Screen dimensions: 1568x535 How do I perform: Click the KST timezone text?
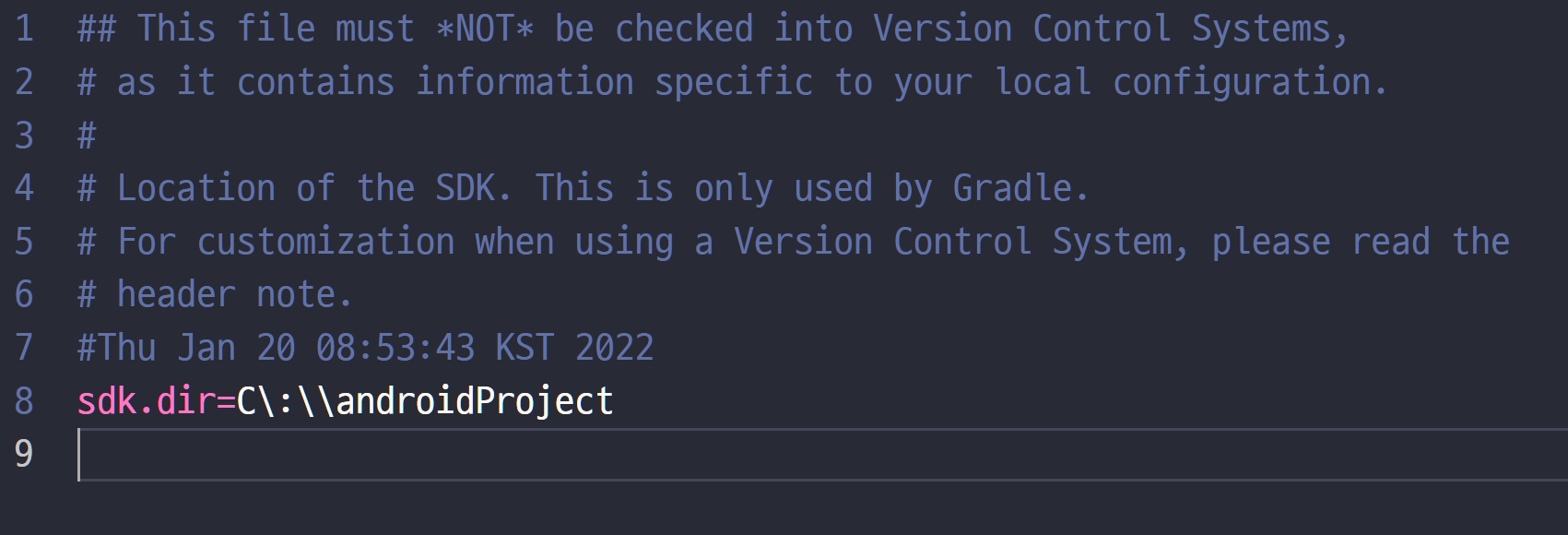pos(525,349)
